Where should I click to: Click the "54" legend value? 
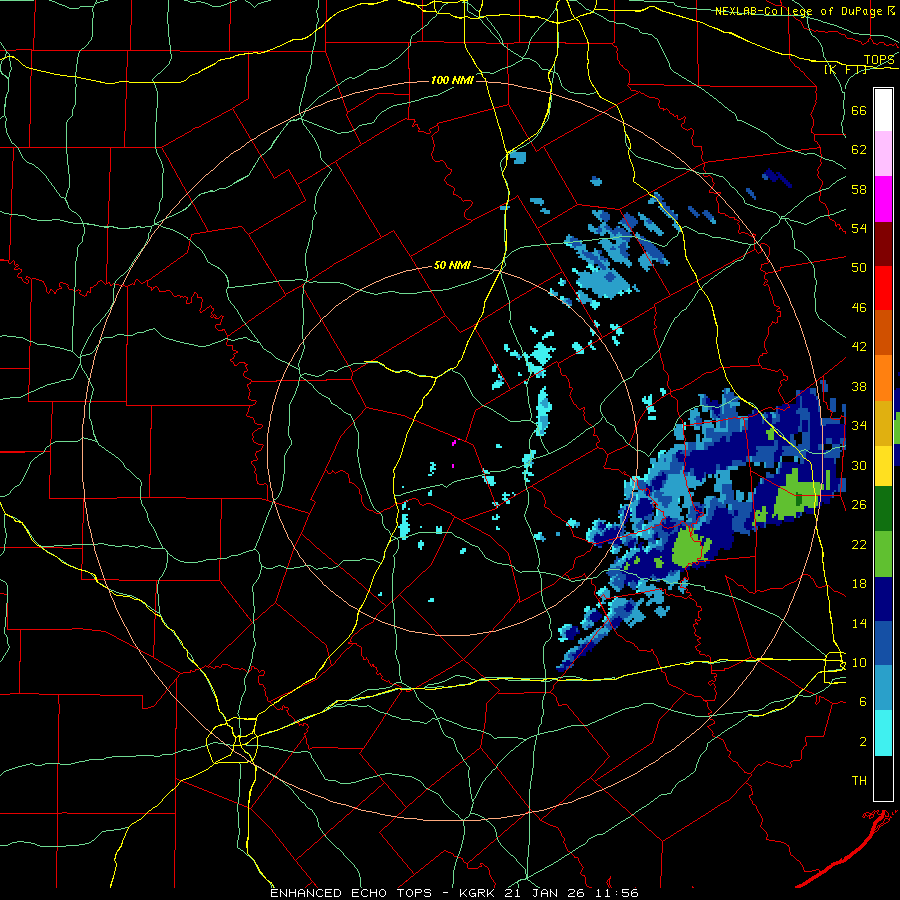click(859, 228)
